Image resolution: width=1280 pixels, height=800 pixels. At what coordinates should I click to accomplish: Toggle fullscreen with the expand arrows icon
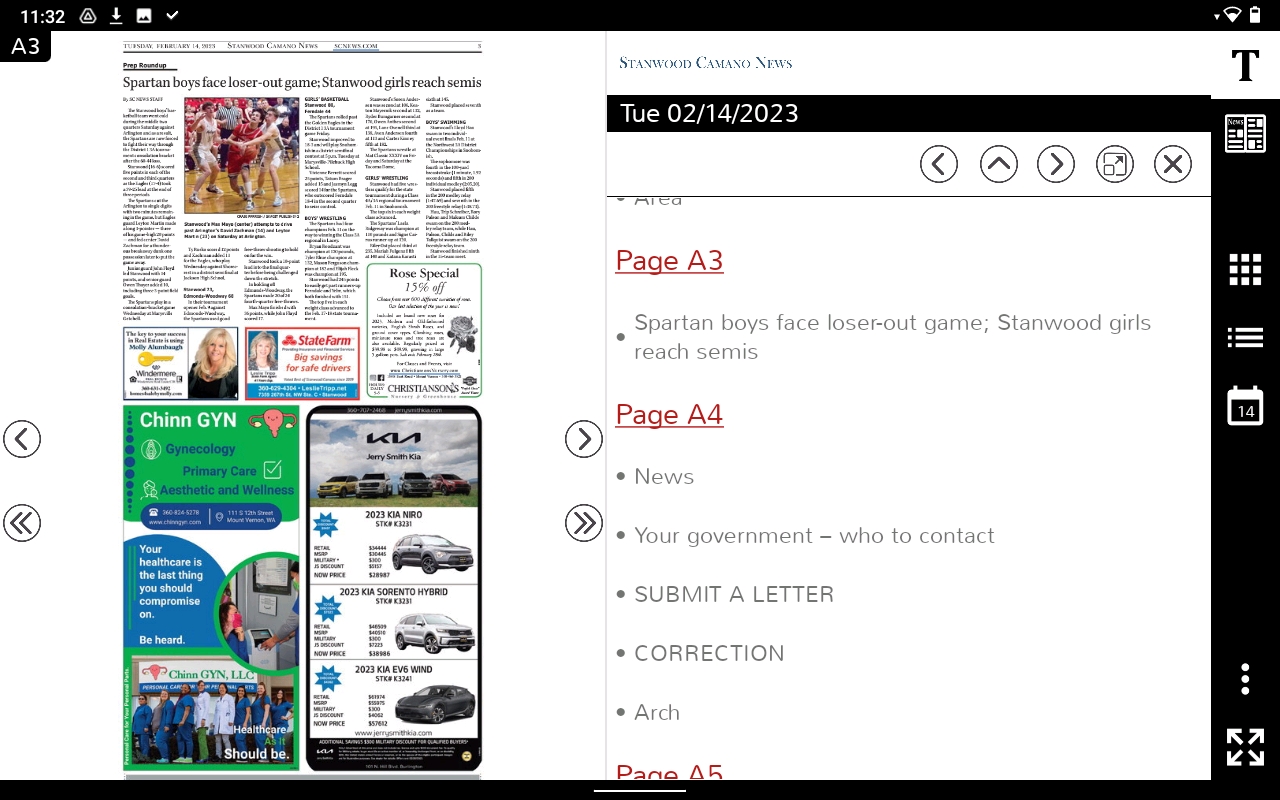coord(1245,746)
